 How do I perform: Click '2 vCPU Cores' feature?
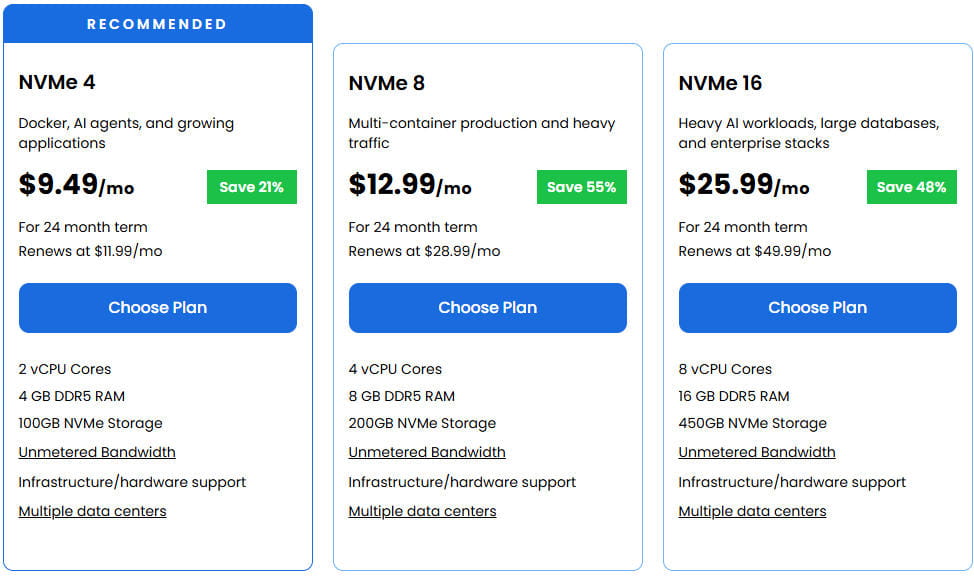tap(65, 369)
